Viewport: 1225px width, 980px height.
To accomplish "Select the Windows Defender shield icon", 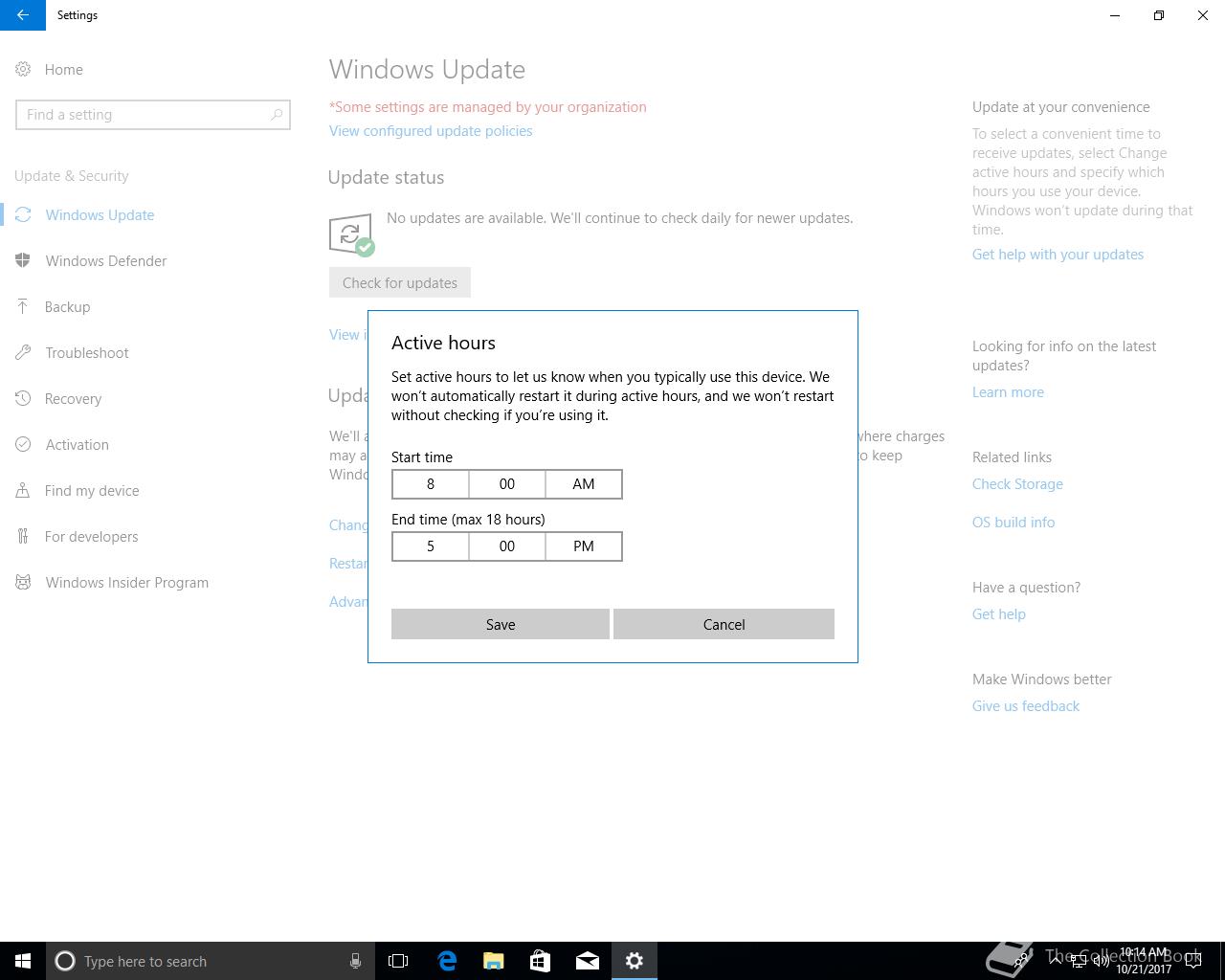I will pos(23,261).
